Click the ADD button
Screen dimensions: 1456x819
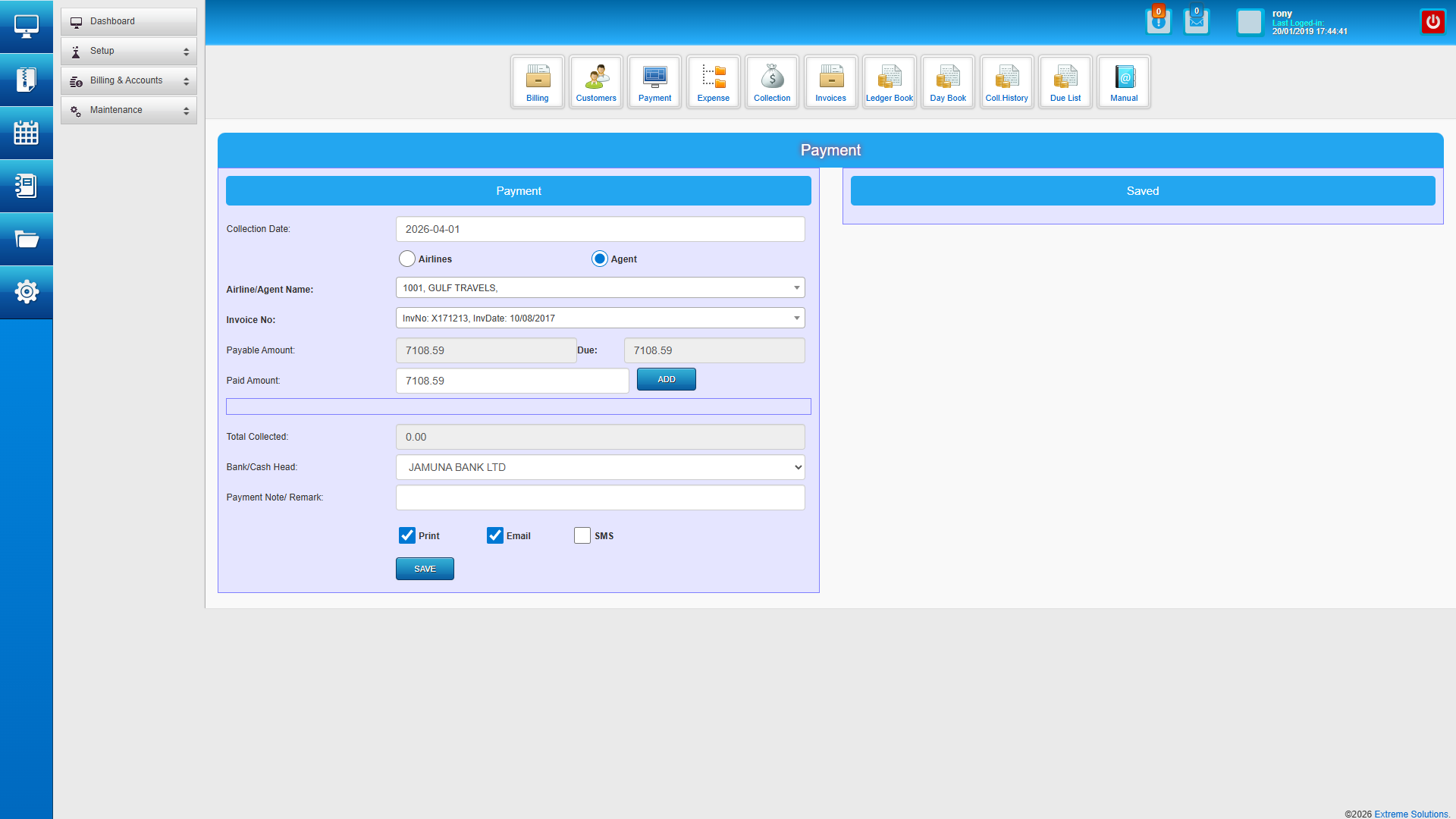point(666,379)
